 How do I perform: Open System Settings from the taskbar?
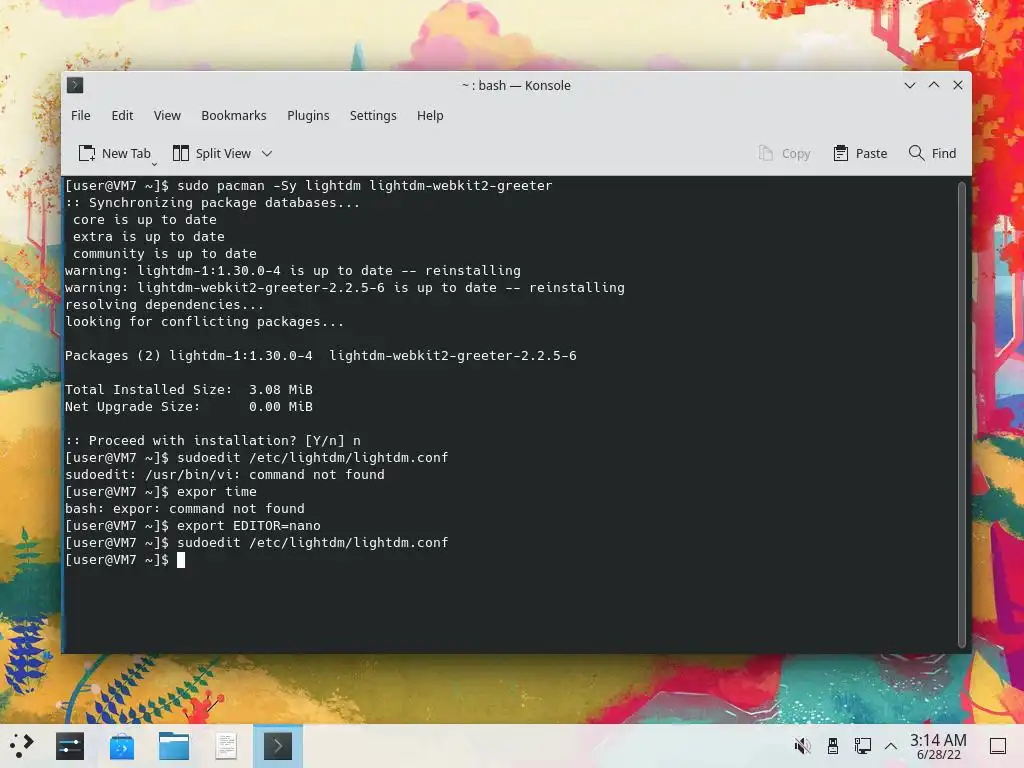[x=70, y=746]
